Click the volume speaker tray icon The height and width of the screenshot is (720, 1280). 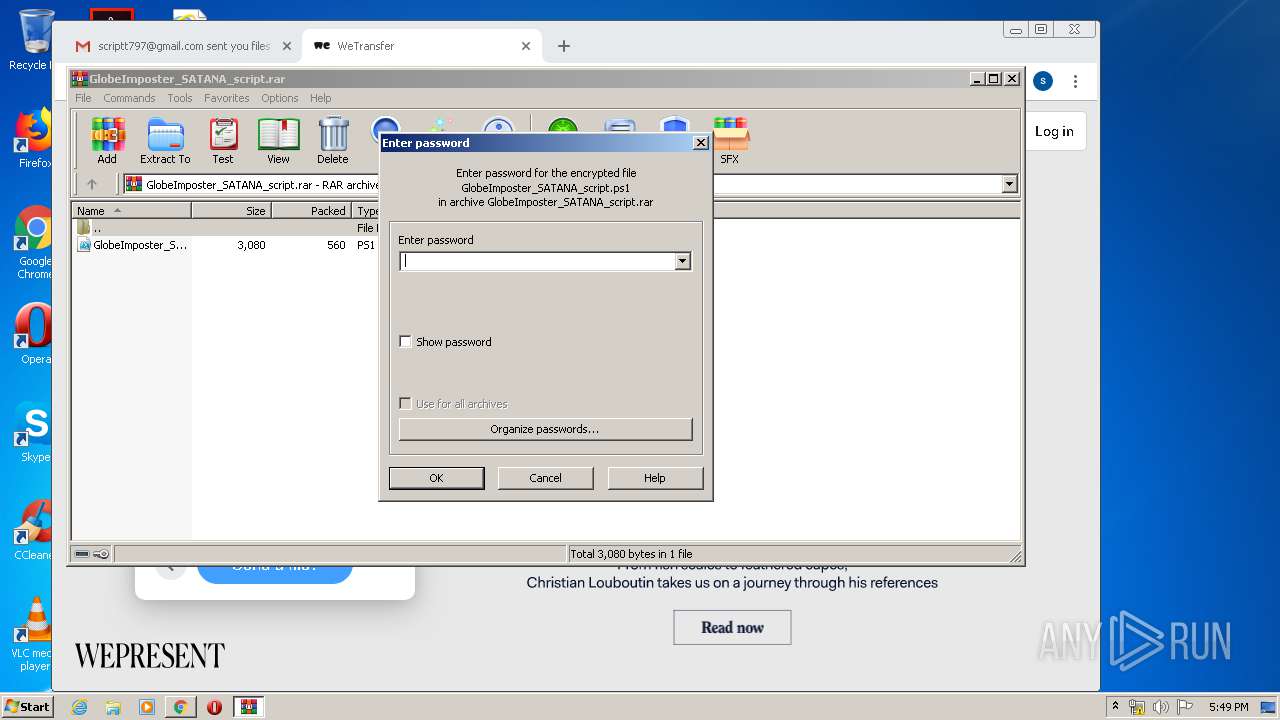(1160, 707)
